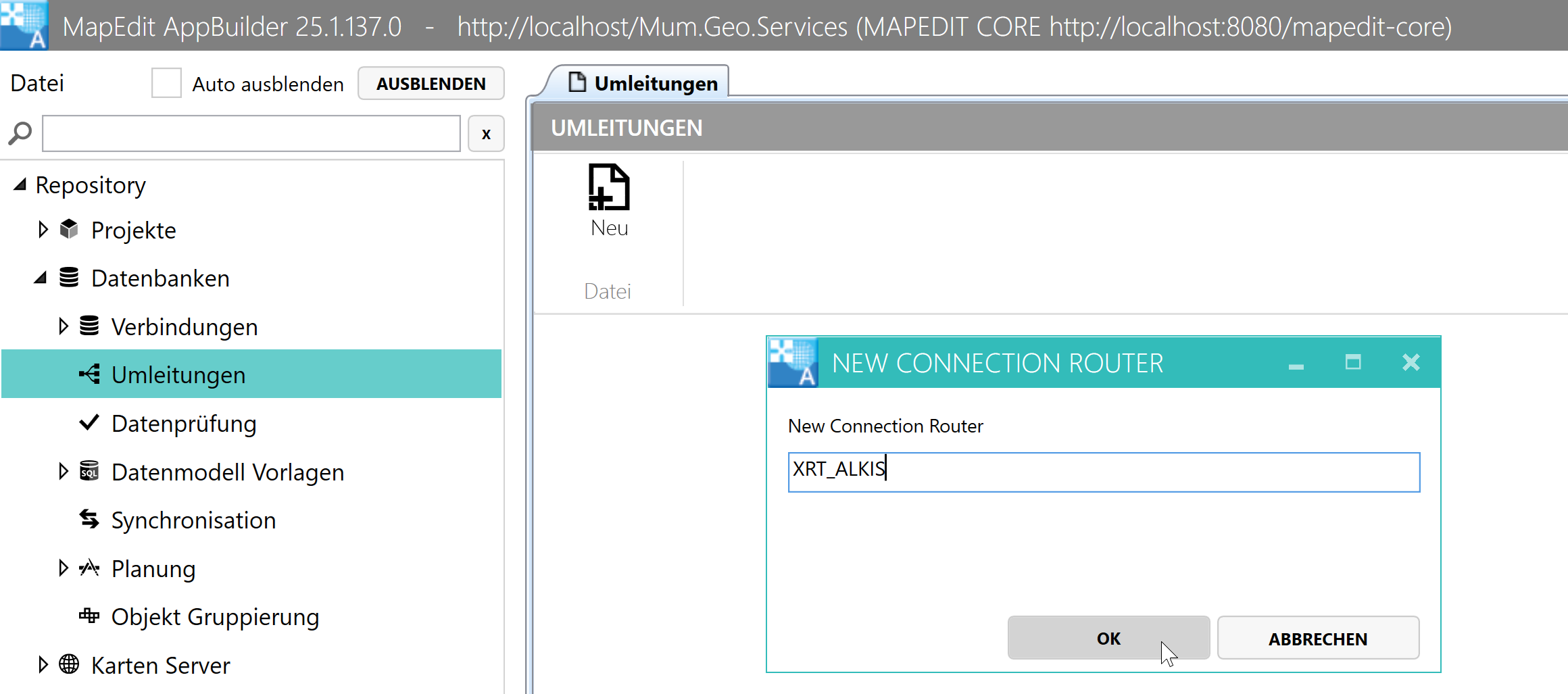
Task: Click the search magnifier icon
Action: pos(20,133)
